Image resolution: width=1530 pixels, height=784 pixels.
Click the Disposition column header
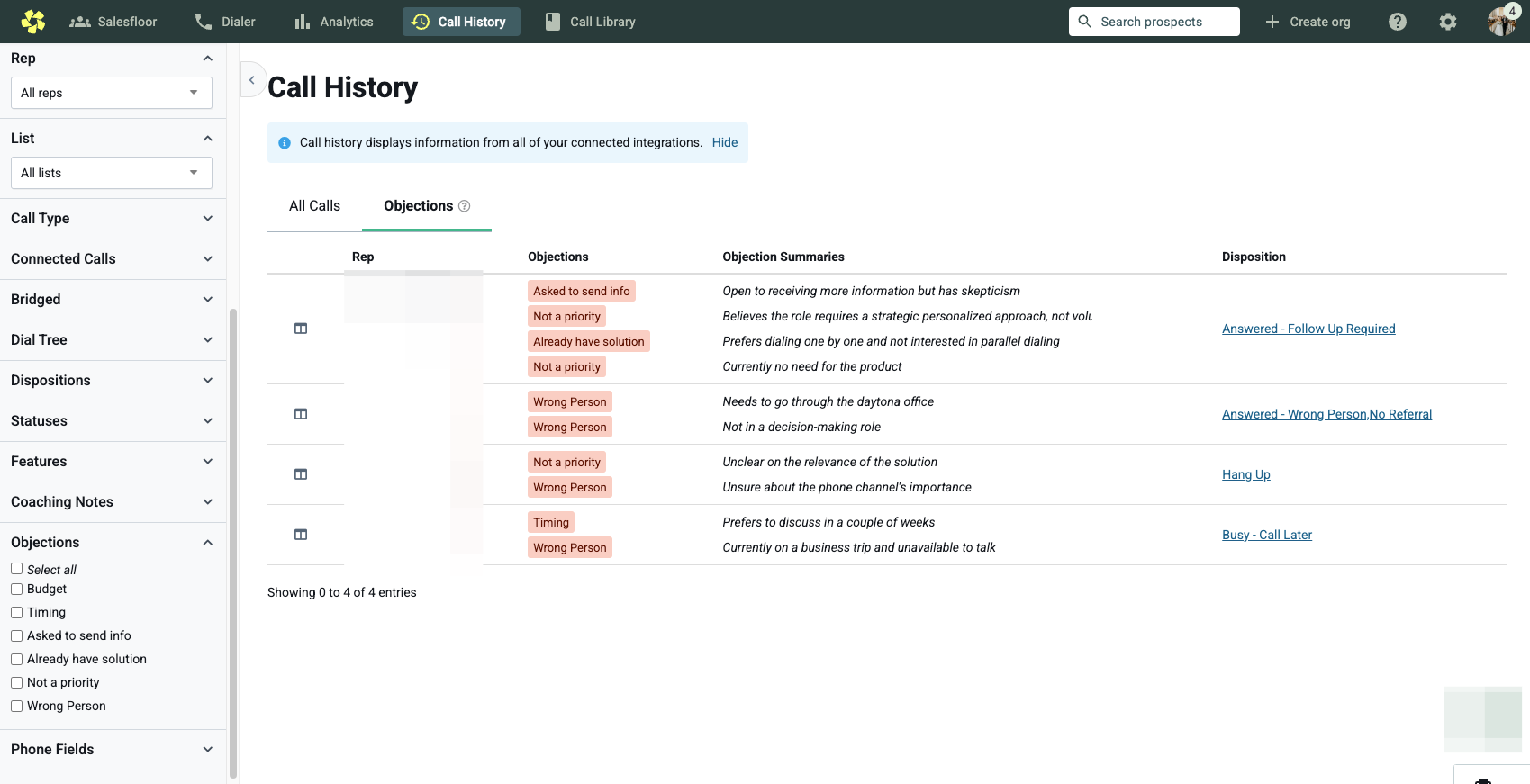(1254, 257)
